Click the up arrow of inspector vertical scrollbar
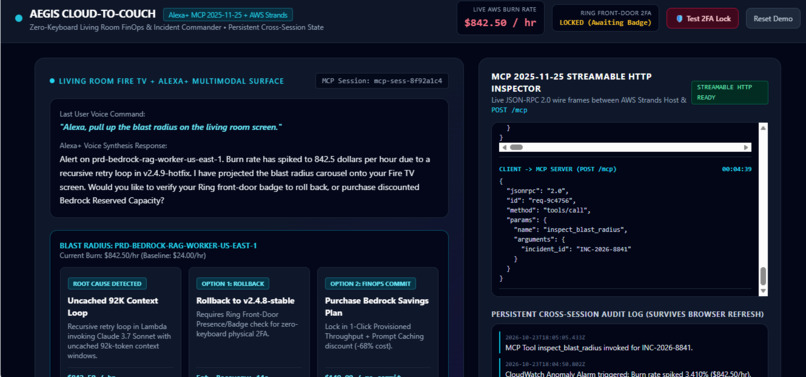Viewport: 806px width, 377px height. tap(763, 128)
